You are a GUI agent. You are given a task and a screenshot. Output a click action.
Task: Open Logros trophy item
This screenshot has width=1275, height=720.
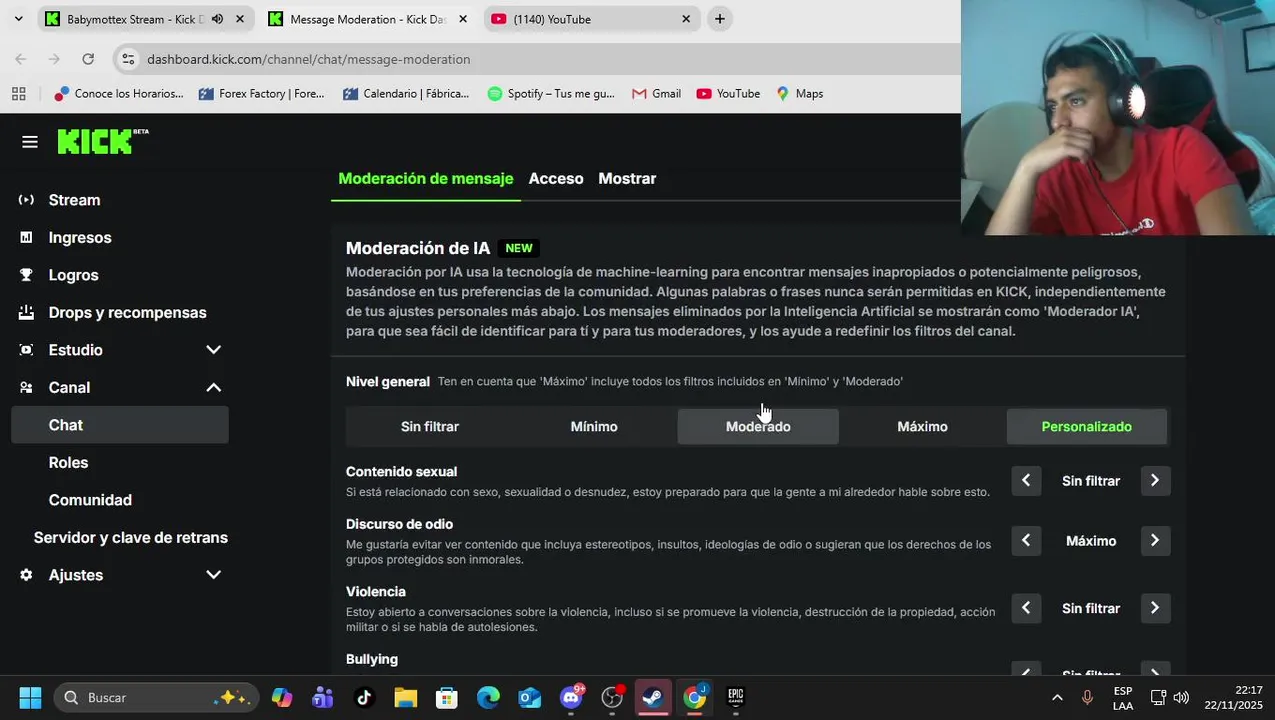[x=73, y=275]
